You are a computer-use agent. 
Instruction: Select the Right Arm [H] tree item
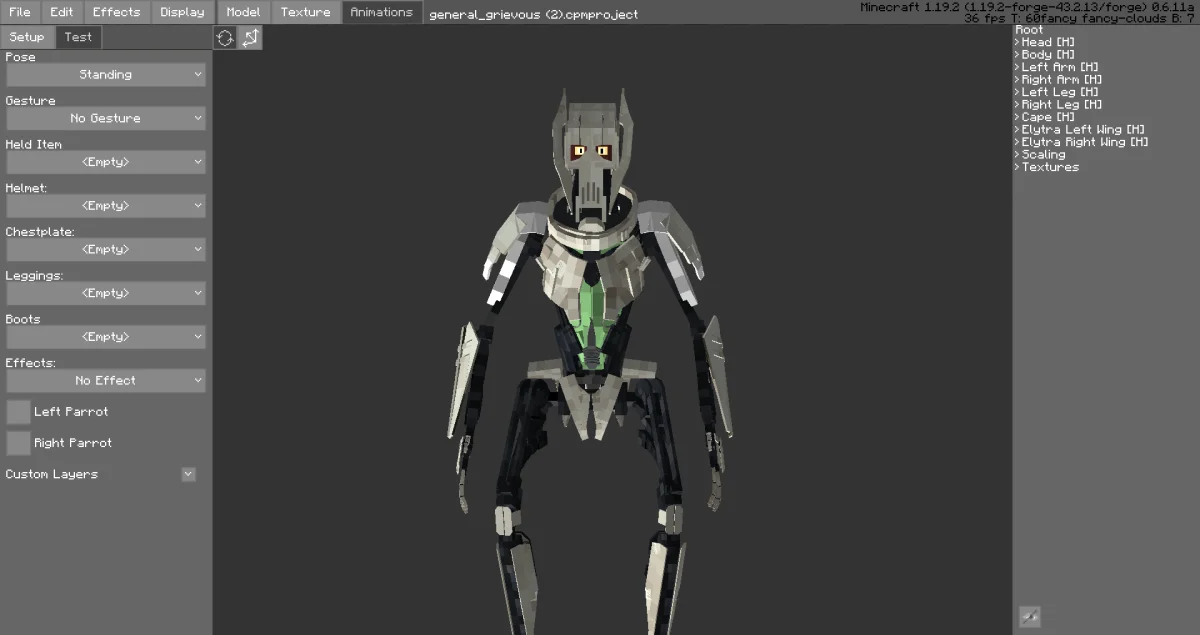coord(1062,80)
